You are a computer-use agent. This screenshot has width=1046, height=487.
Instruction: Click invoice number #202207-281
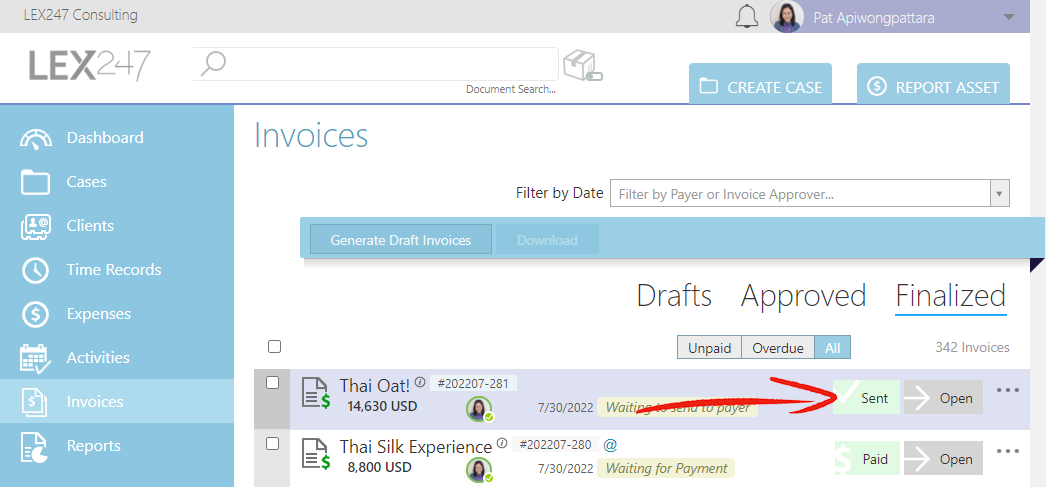click(472, 383)
